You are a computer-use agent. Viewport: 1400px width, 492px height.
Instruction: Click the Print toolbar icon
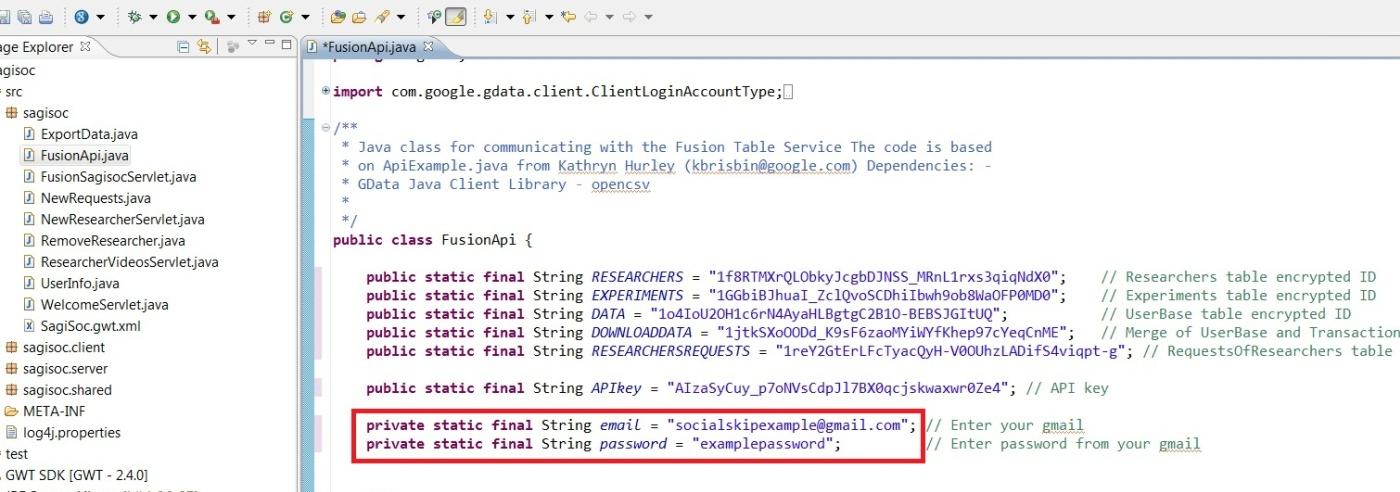pos(46,16)
